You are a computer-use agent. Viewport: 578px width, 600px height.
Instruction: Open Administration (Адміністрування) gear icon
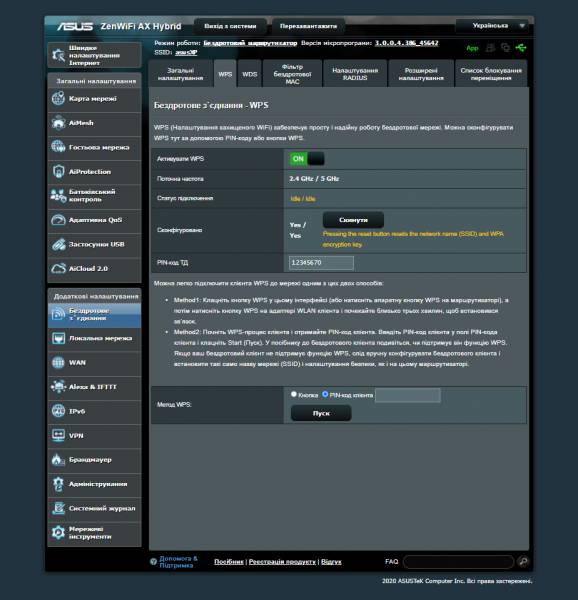tap(58, 484)
